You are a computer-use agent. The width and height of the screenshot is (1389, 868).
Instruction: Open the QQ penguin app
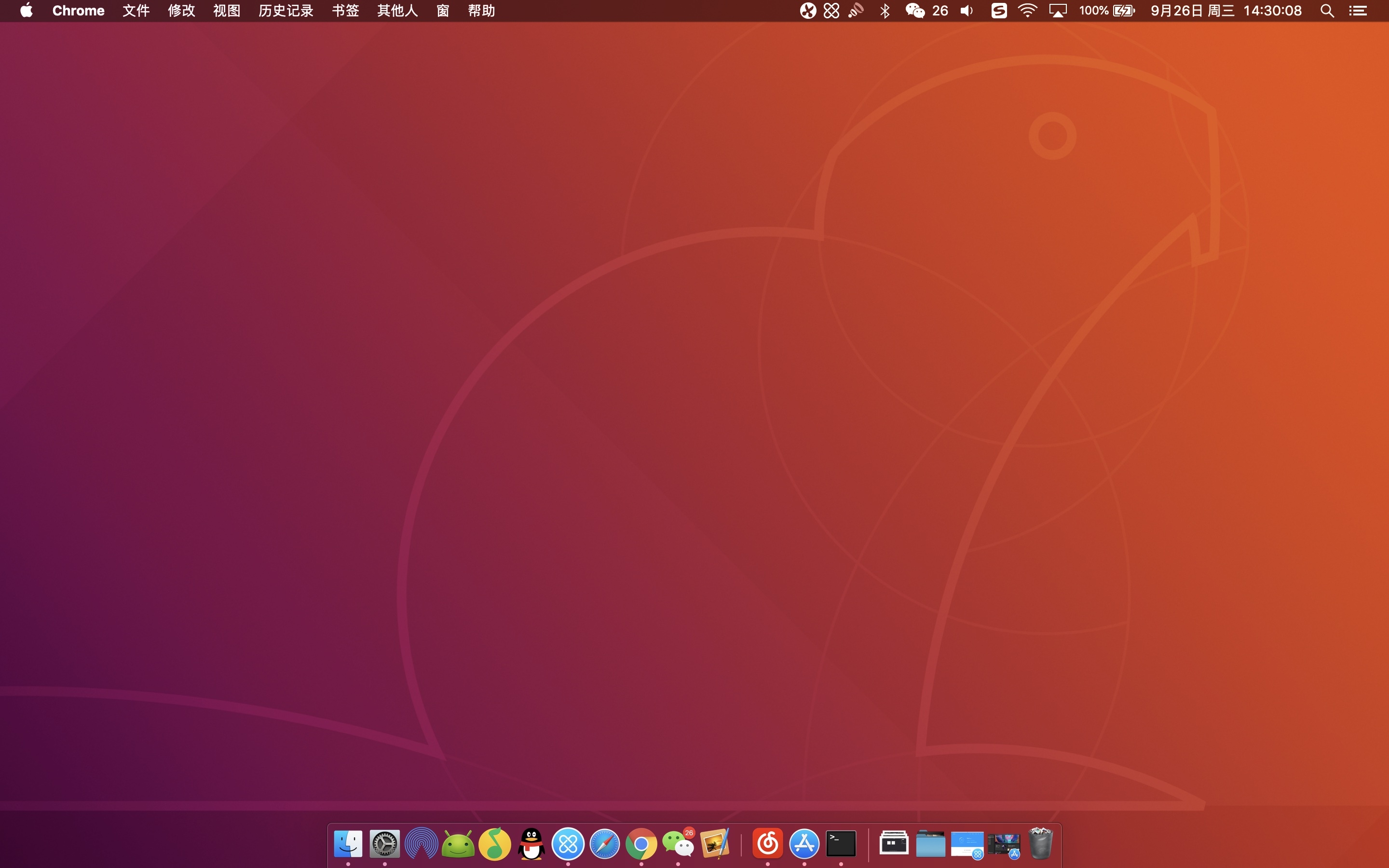531,844
